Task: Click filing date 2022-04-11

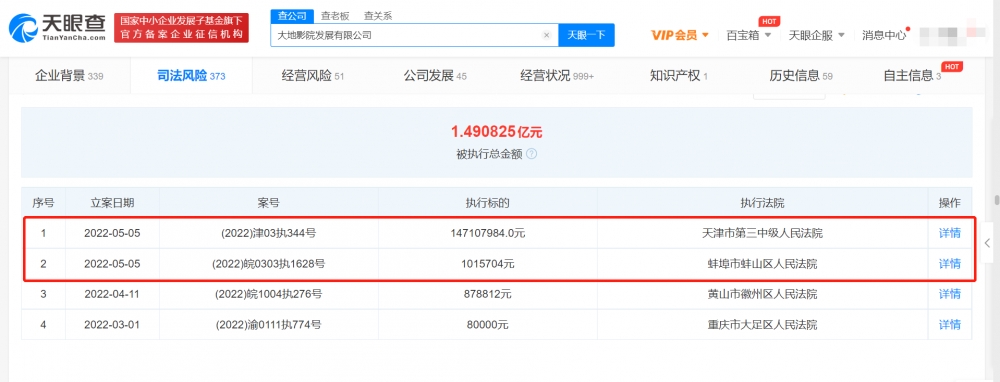Action: (x=112, y=294)
